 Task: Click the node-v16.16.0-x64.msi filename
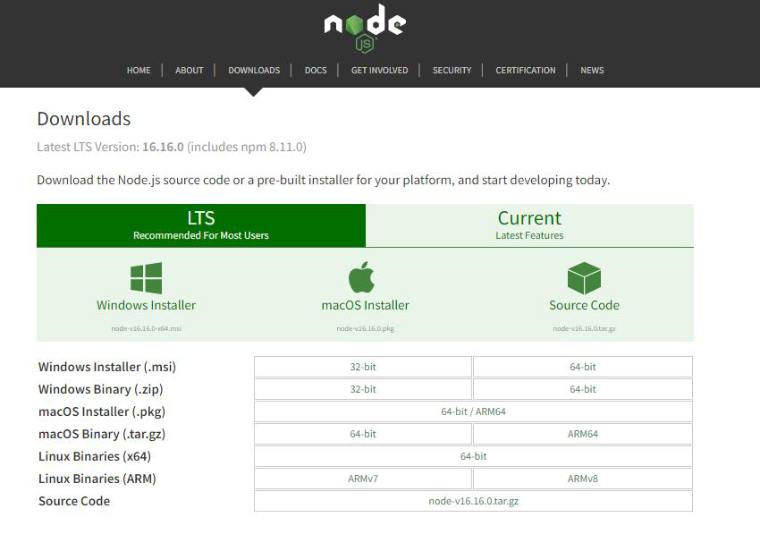(146, 329)
